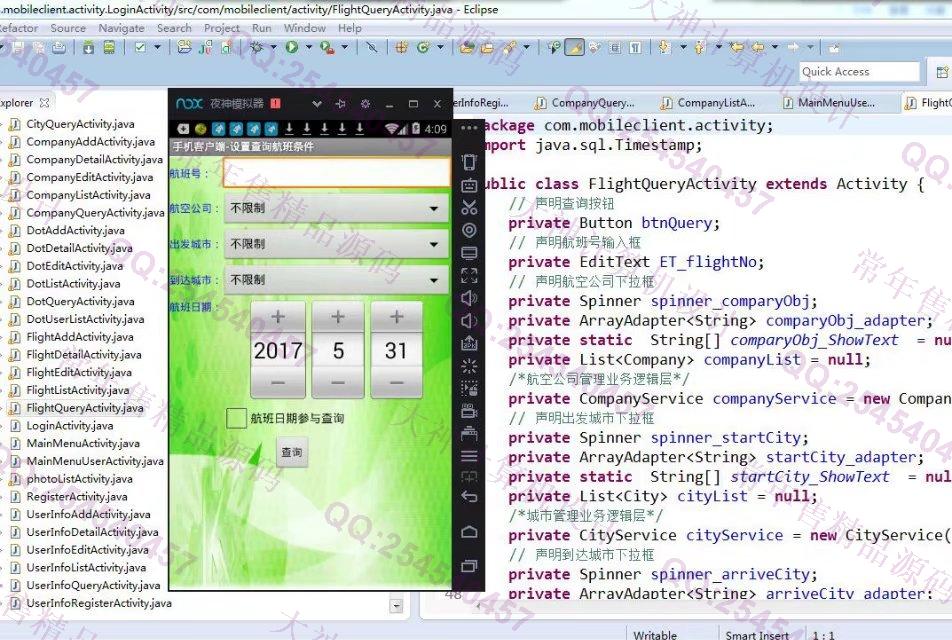Click Nox sidebar scissors screenshot icon

coord(469,207)
